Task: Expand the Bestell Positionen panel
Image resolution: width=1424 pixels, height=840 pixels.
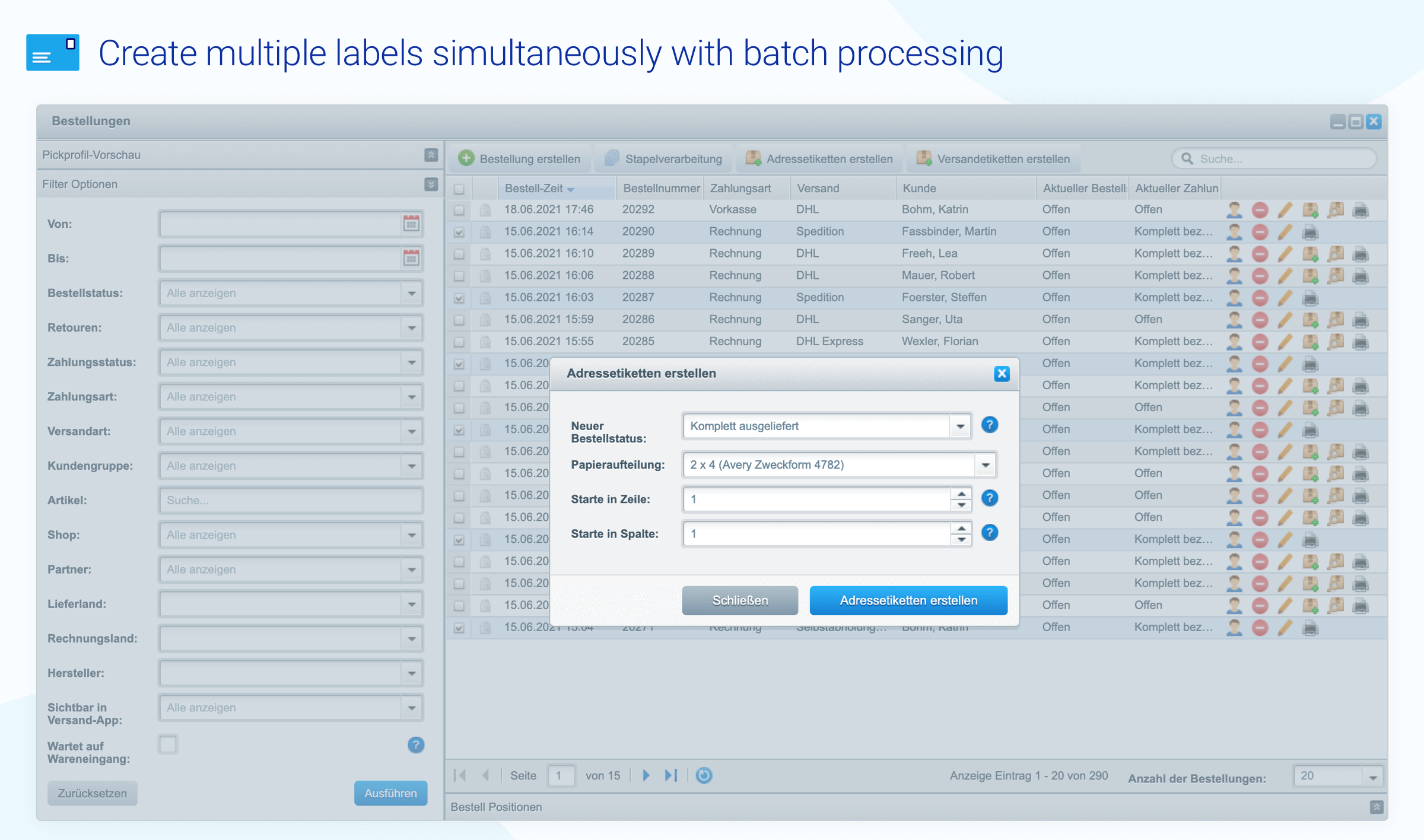Action: pos(1377,807)
